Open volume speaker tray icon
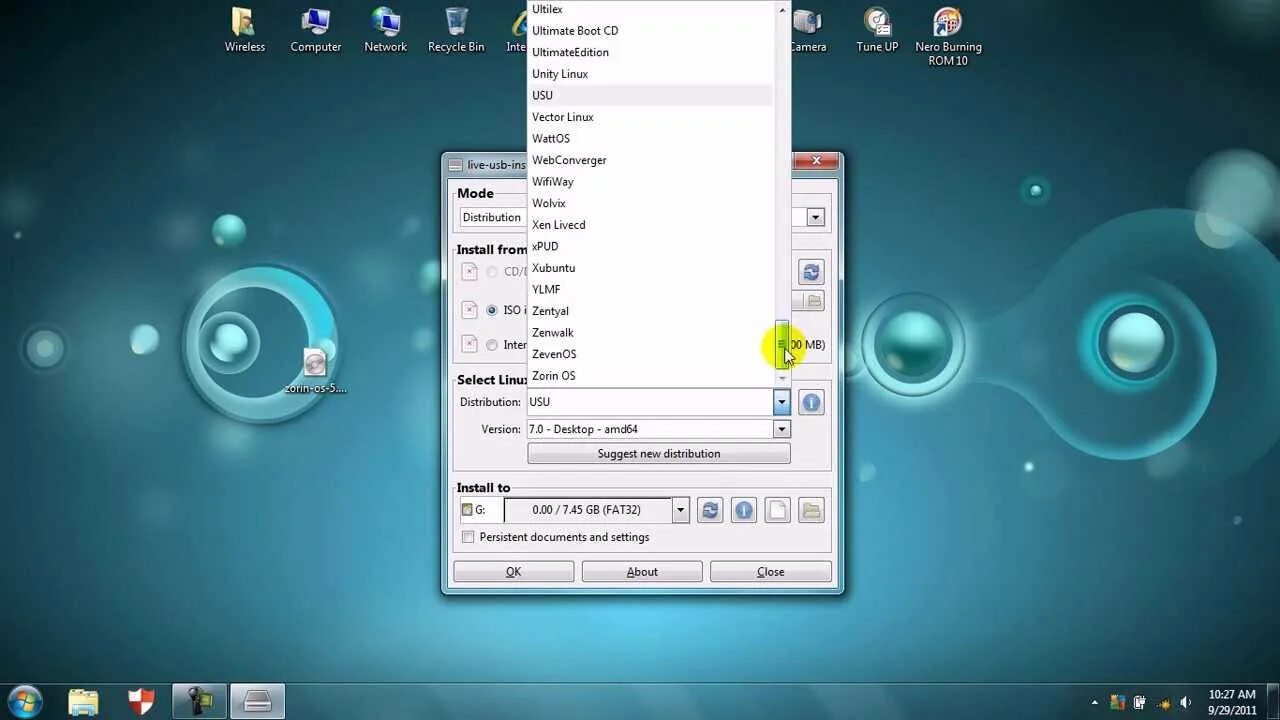Image resolution: width=1280 pixels, height=720 pixels. point(1185,702)
